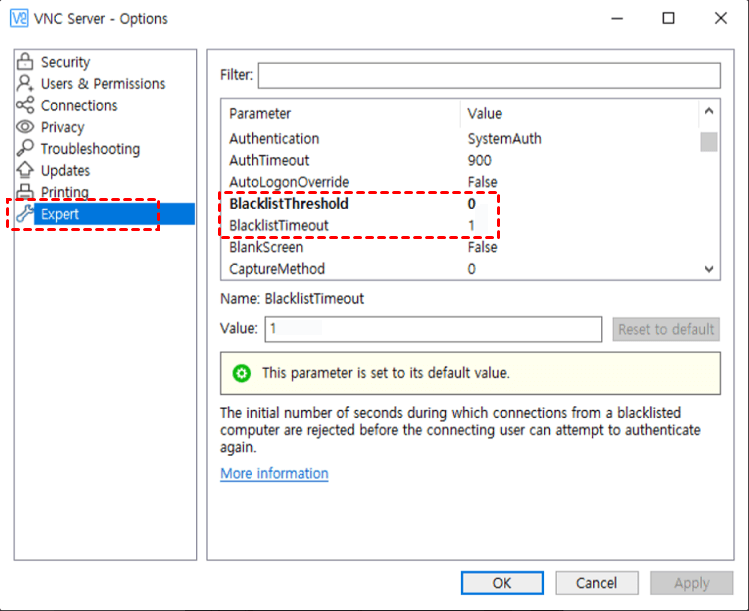Minimize the VNC Server Options window

coord(617,19)
